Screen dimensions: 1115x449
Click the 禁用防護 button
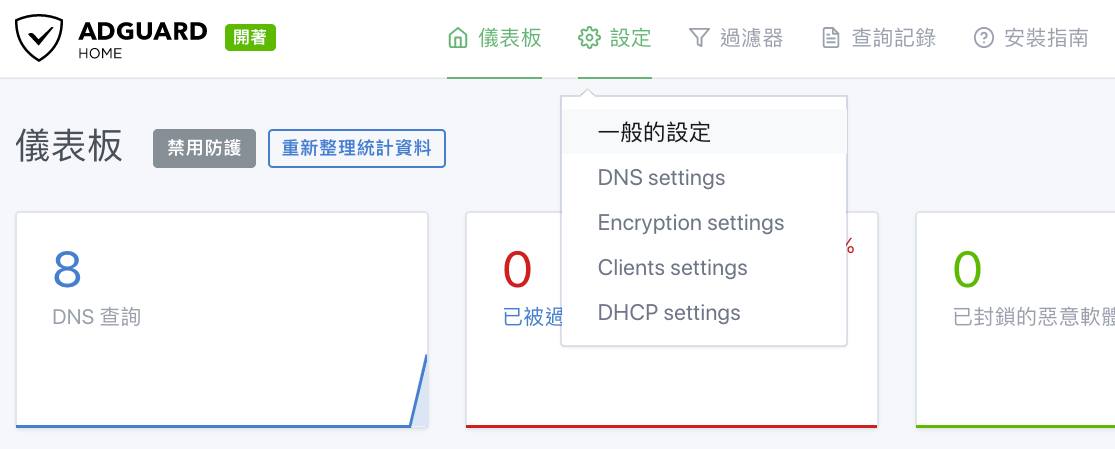click(x=204, y=148)
